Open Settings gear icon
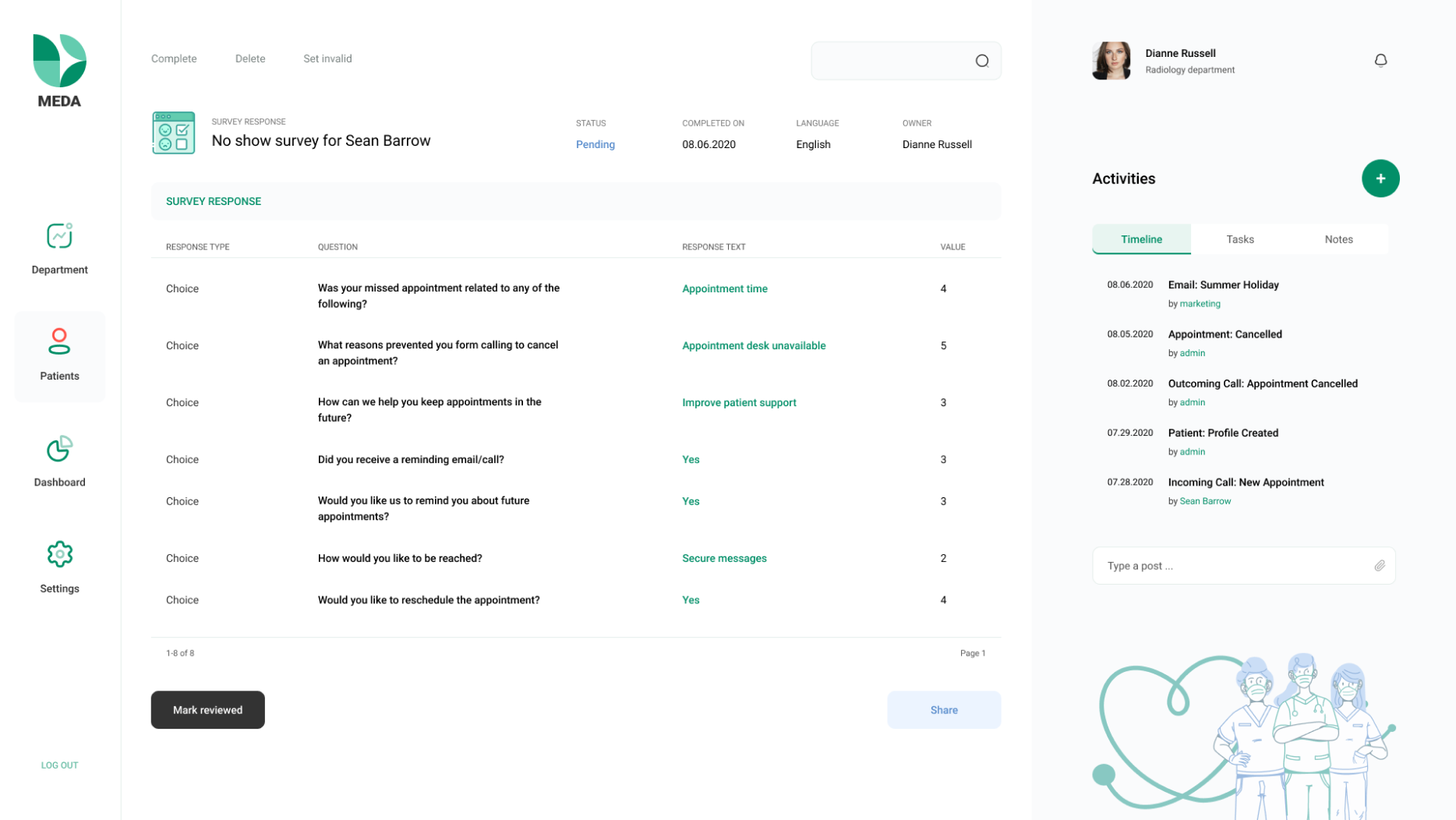 pyautogui.click(x=59, y=554)
